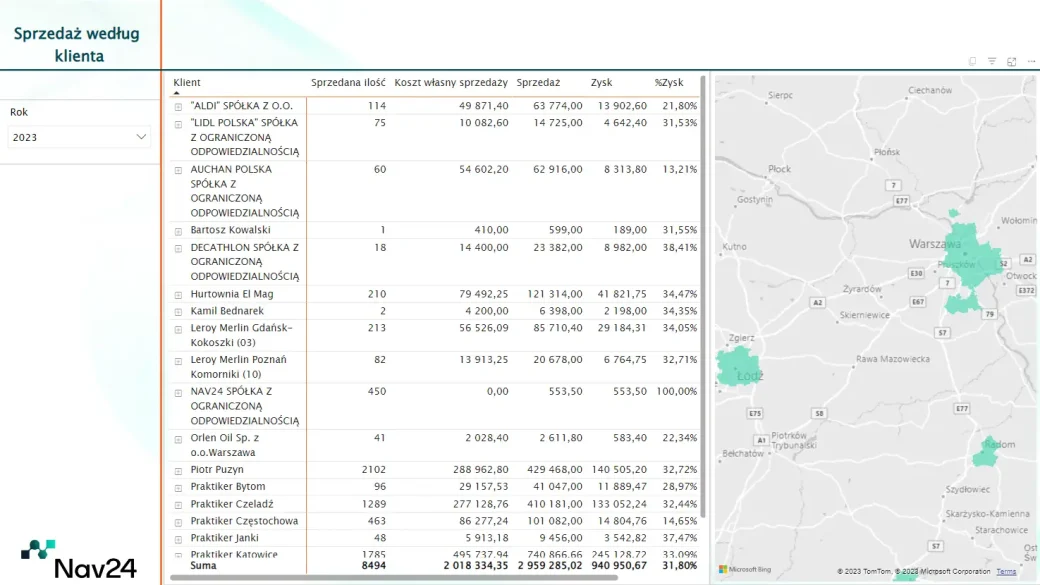Click the horizontal scrollbar under the table

394,578
